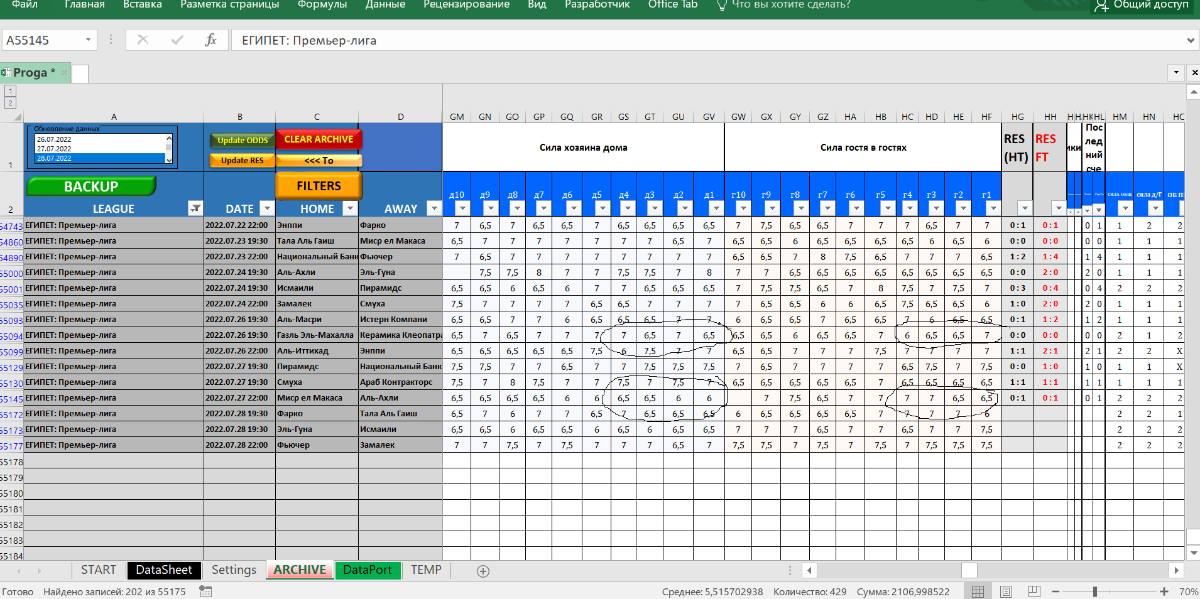Image resolution: width=1200 pixels, height=599 pixels.
Task: Click the cancel X icon in formula bar
Action: 143,40
